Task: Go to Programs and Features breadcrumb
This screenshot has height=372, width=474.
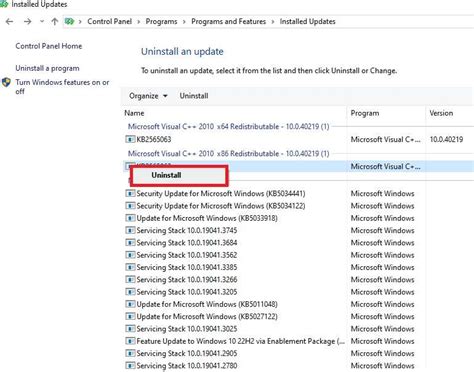Action: 228,22
